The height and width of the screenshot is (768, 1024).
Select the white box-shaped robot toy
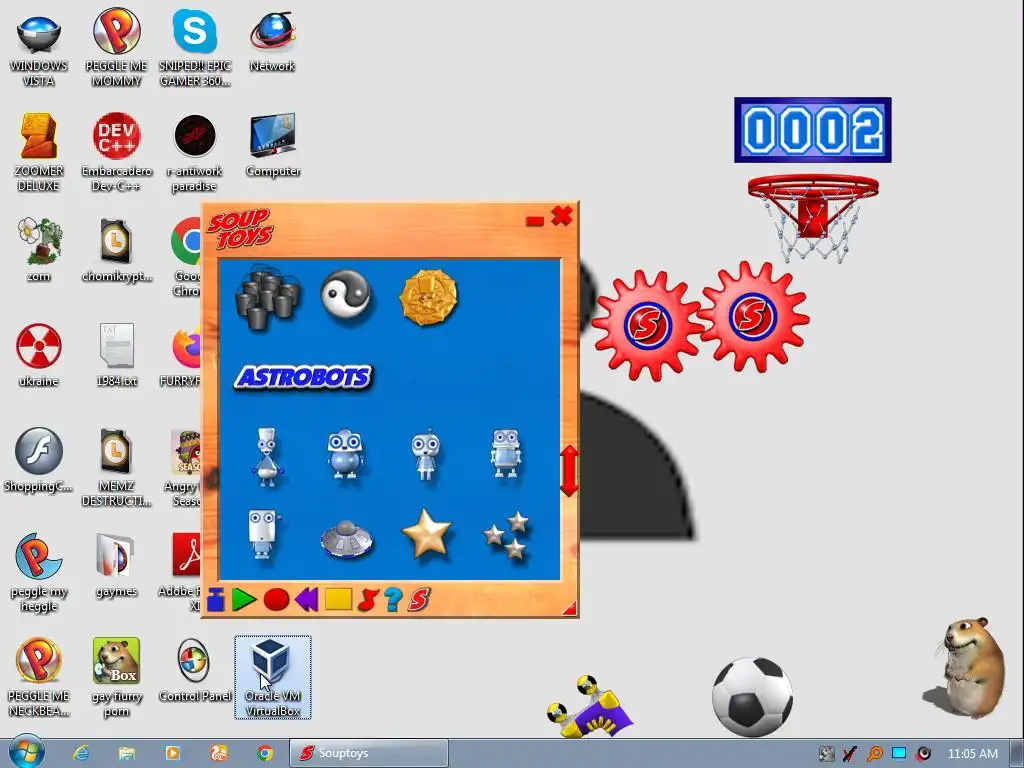point(263,534)
